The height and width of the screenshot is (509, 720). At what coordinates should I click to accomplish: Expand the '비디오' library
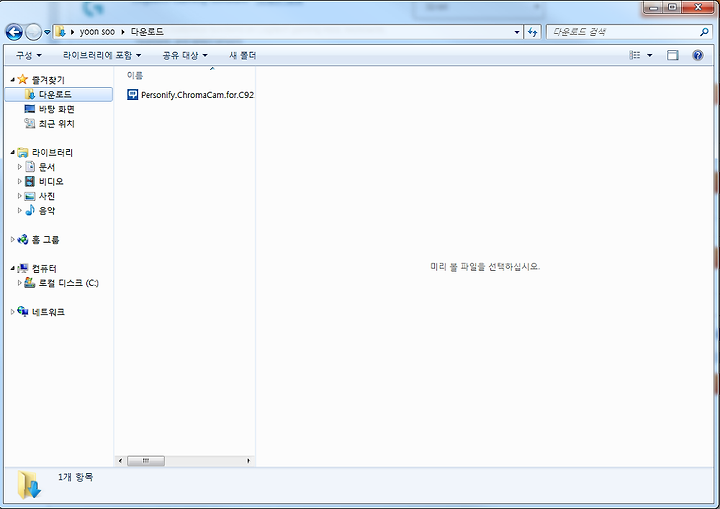coord(19,181)
